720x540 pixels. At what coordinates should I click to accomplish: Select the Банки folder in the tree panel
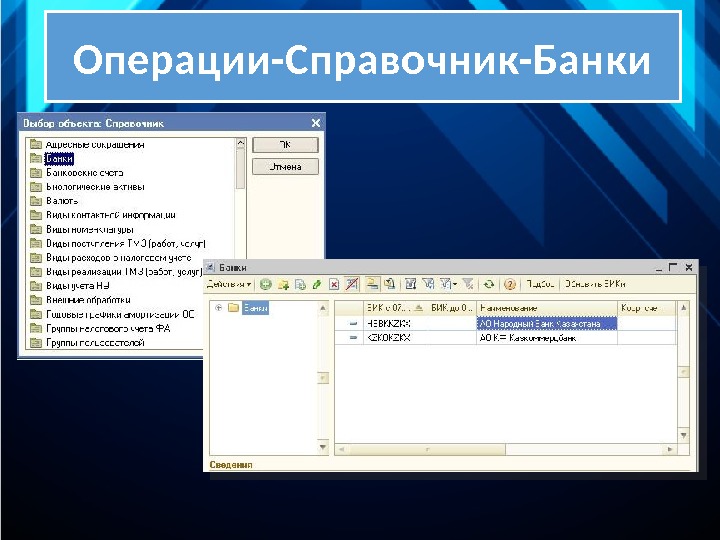(255, 308)
